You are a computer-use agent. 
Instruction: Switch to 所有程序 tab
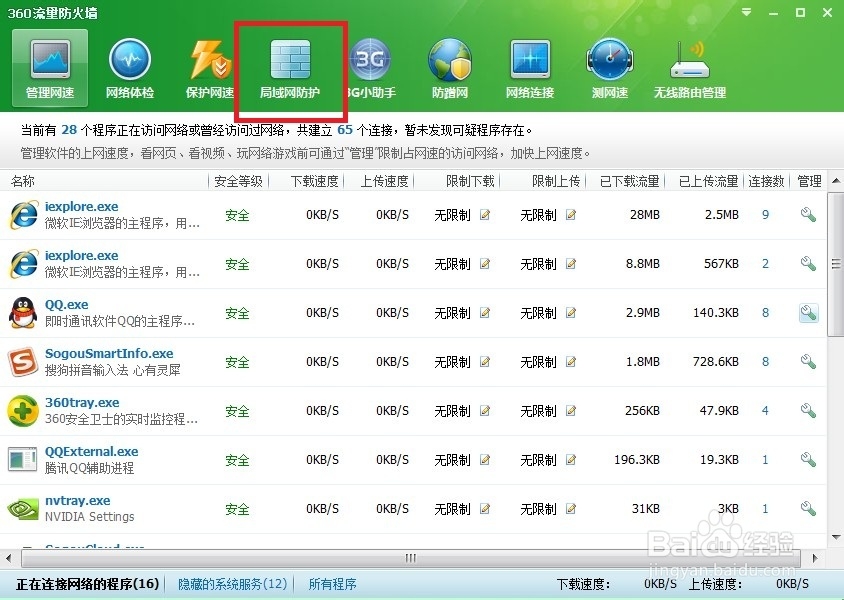pyautogui.click(x=332, y=584)
